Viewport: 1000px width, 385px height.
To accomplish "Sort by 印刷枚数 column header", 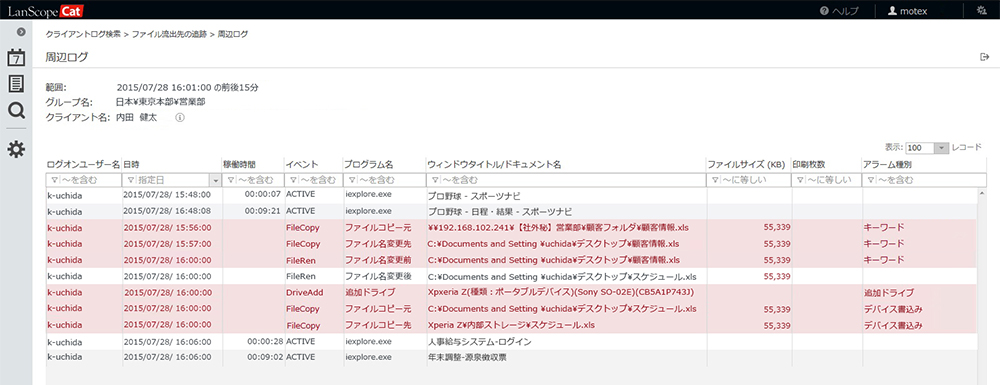I will pos(809,164).
